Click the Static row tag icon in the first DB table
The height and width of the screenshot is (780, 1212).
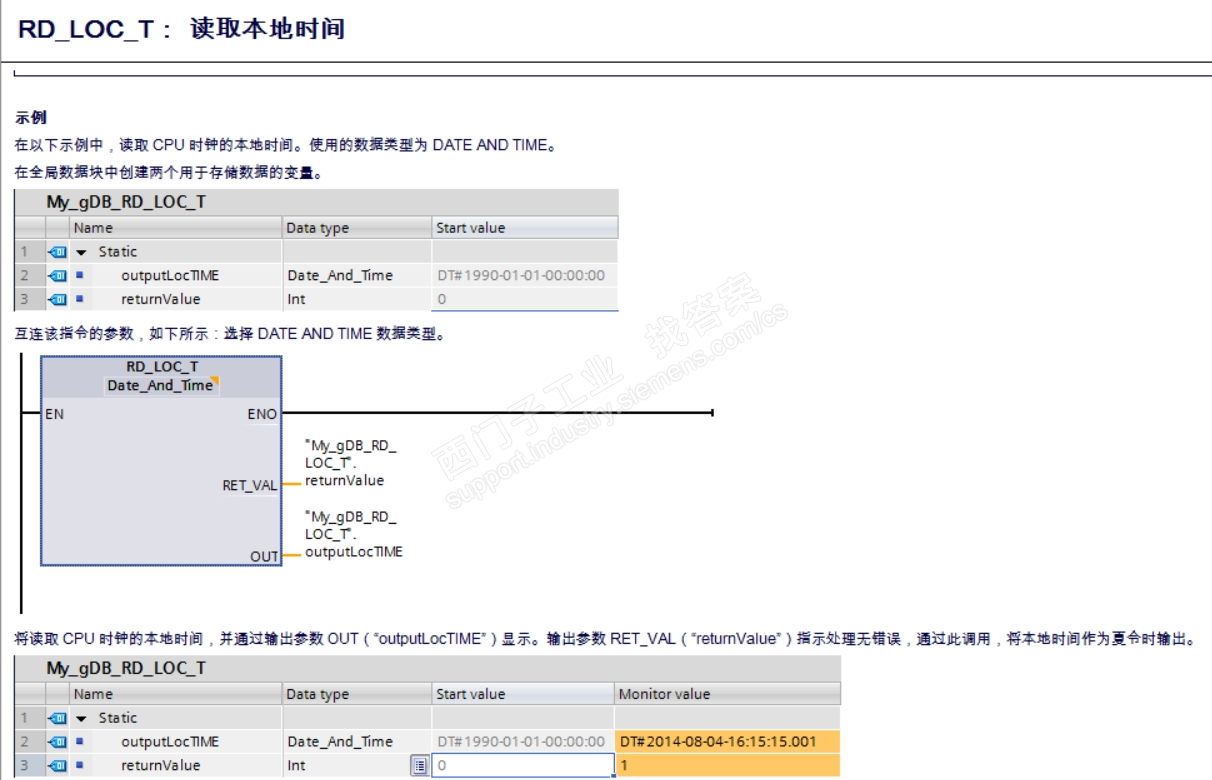[x=57, y=252]
